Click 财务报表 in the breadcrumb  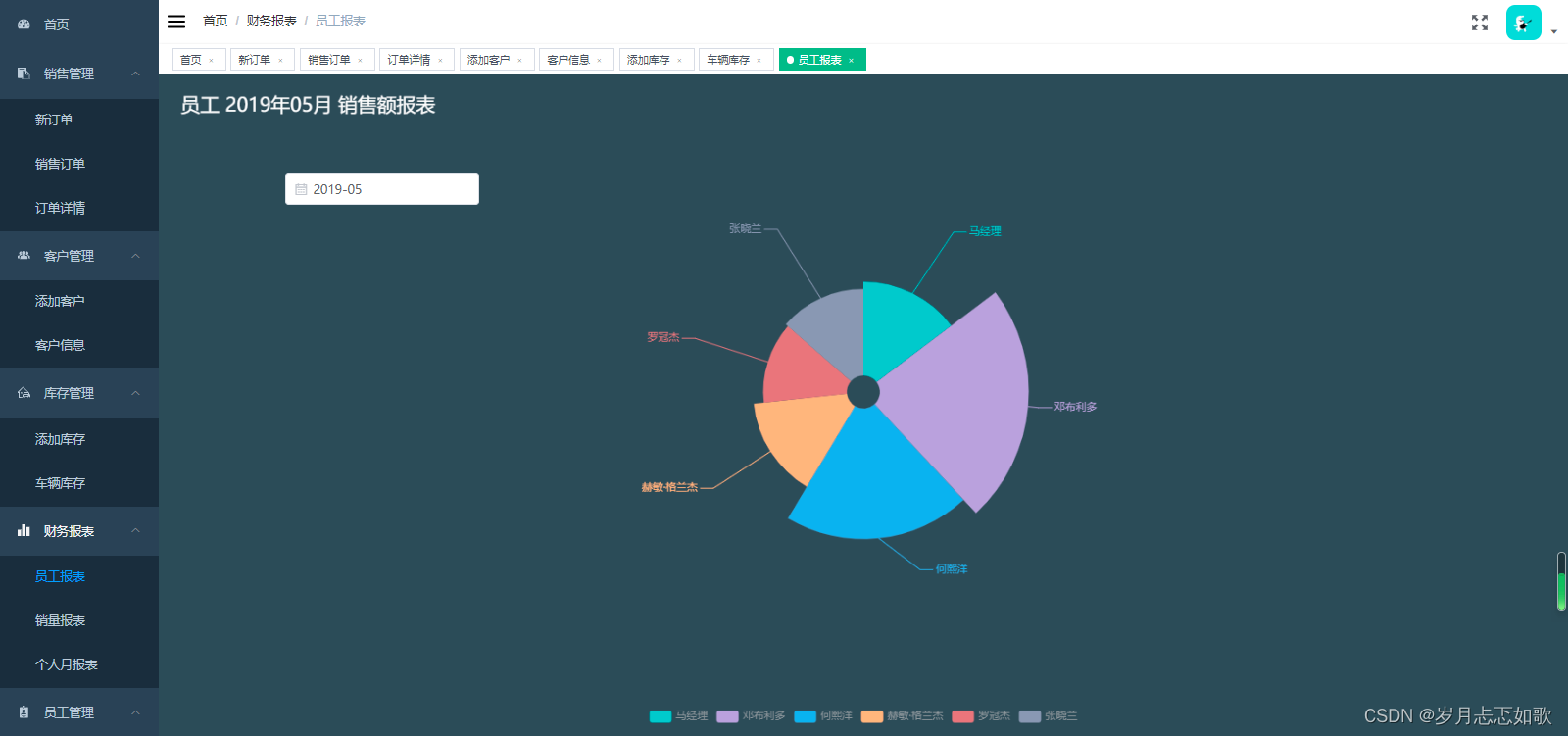point(271,21)
